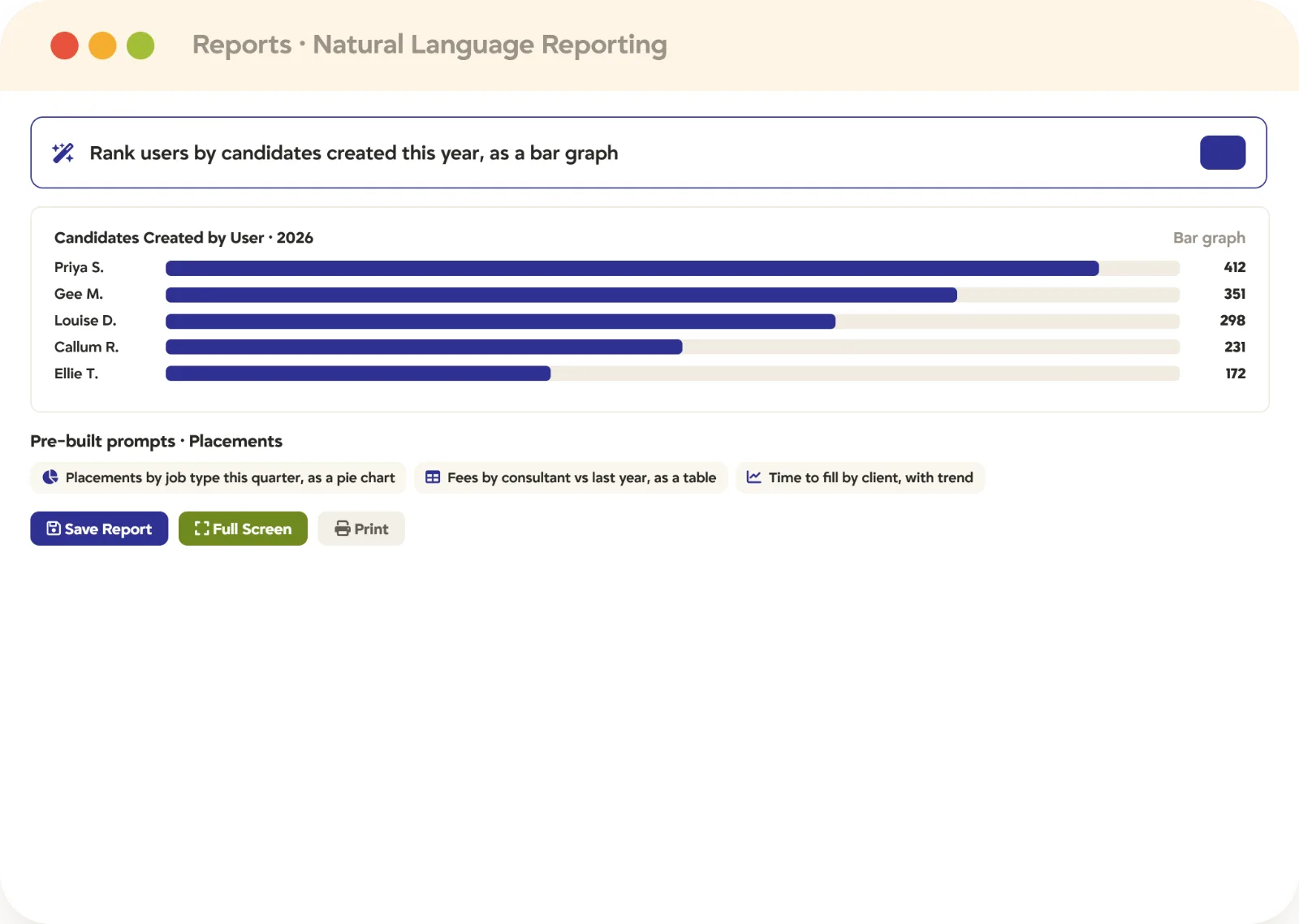Click the 'Ellie T.' row label
Image resolution: width=1299 pixels, height=924 pixels.
(x=76, y=373)
